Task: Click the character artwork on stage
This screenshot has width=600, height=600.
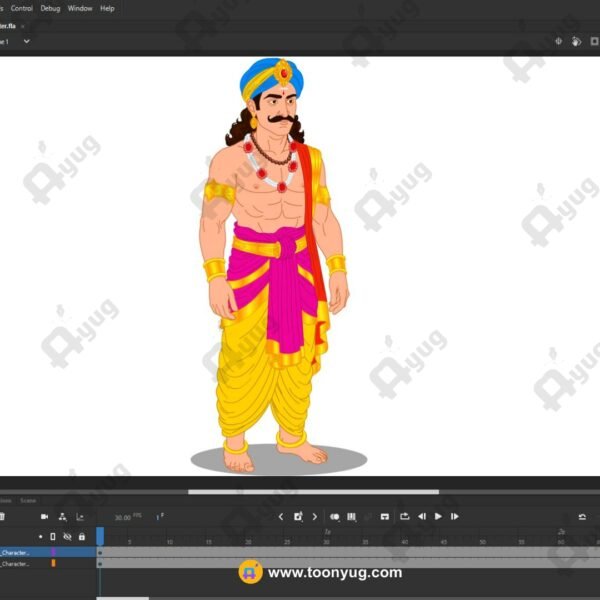Action: pos(274,266)
